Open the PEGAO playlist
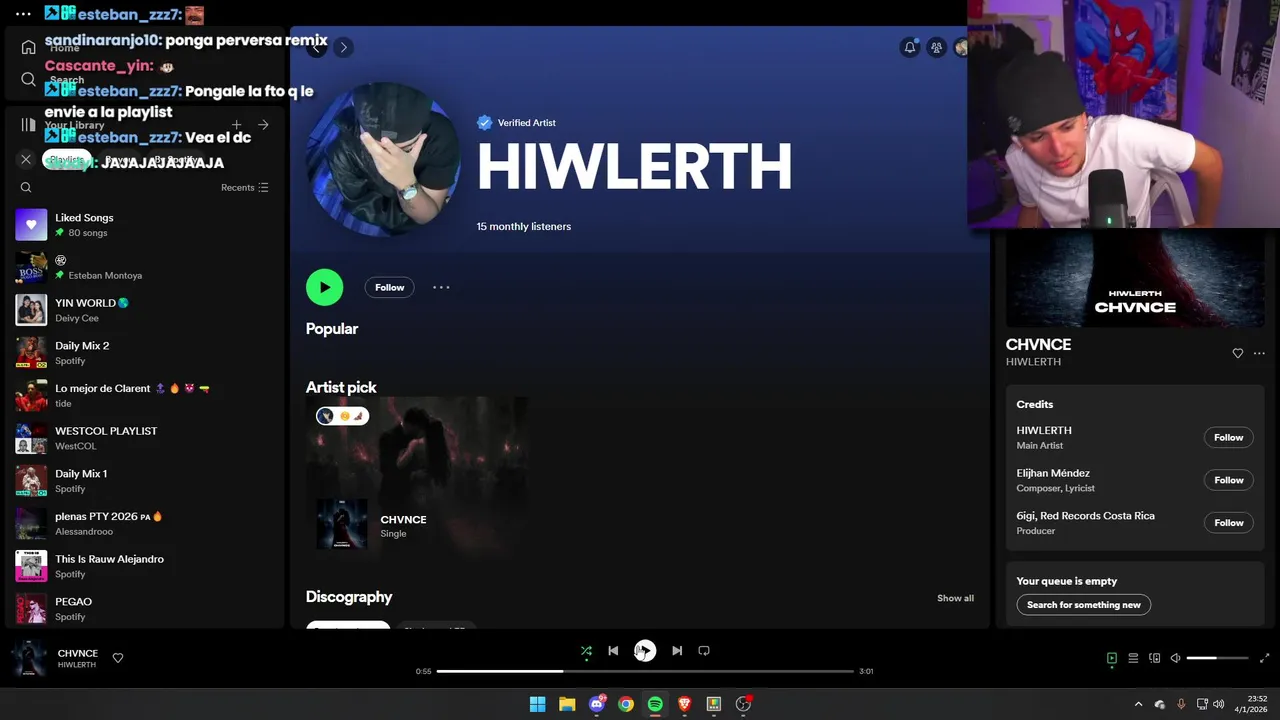 (144, 608)
